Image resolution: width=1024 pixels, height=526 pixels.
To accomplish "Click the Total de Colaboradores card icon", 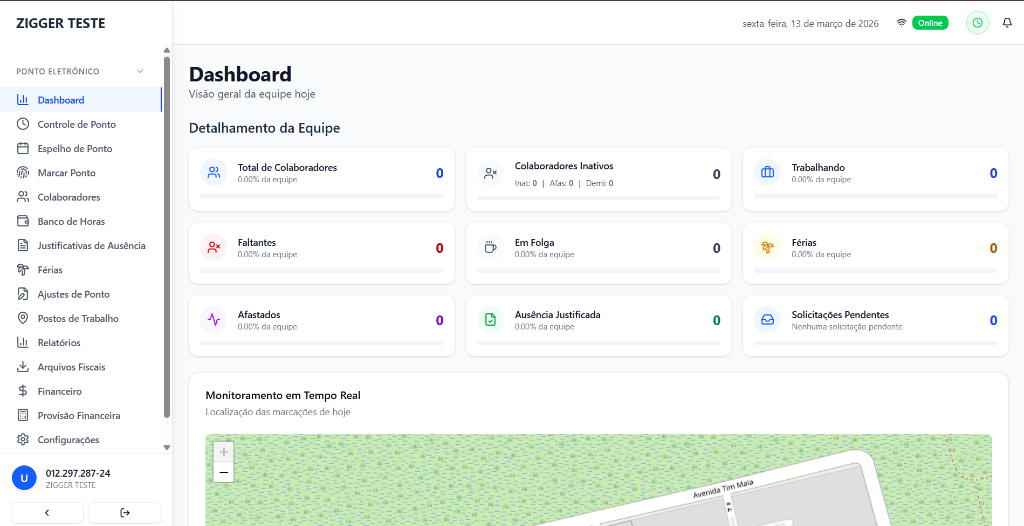I will point(214,173).
